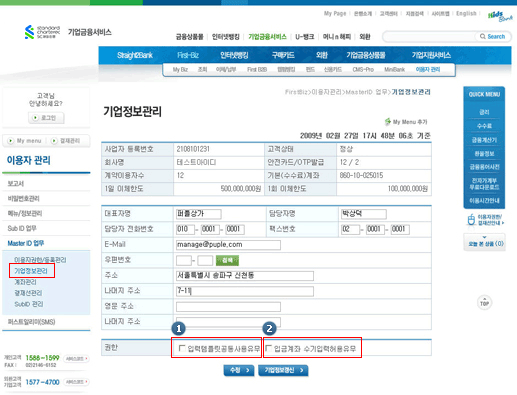Image resolution: width=517 pixels, height=395 pixels.
Task: Select CMS-Pro submenu item
Action: pos(363,69)
